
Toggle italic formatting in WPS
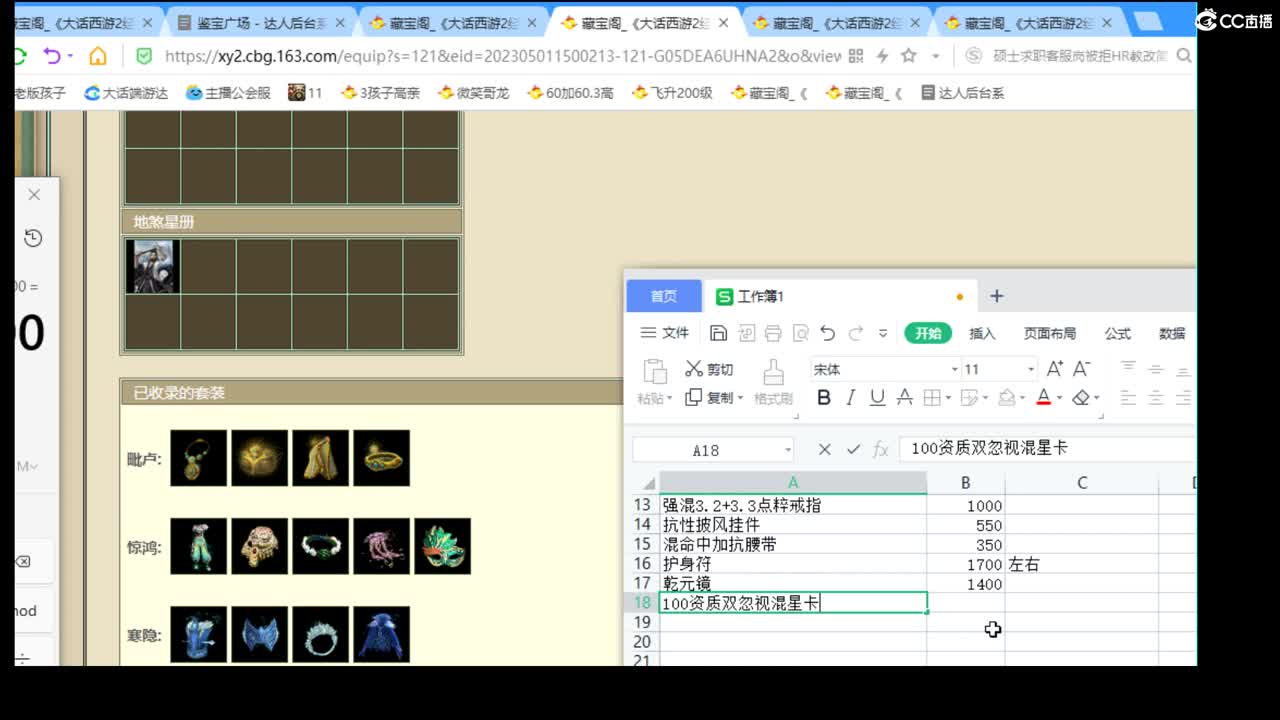click(850, 398)
